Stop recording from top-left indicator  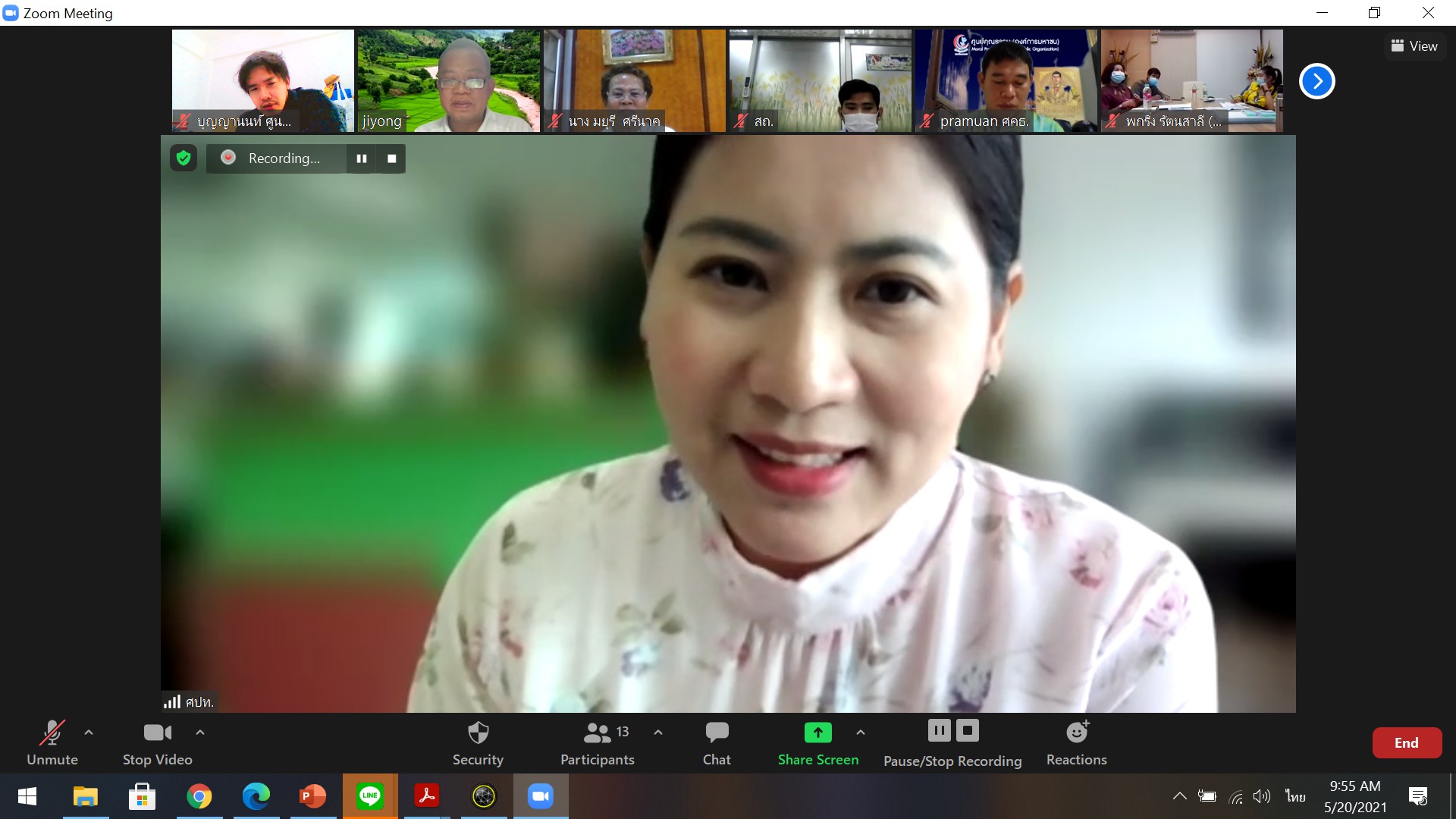click(x=392, y=158)
